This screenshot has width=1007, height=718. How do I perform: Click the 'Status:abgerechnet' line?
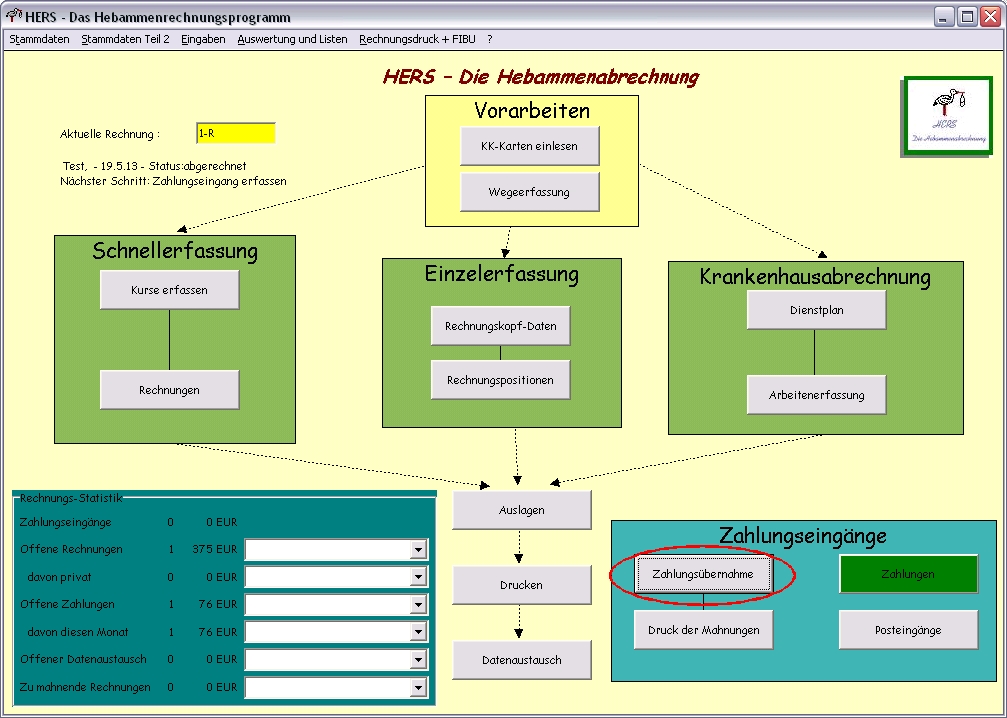(x=154, y=166)
